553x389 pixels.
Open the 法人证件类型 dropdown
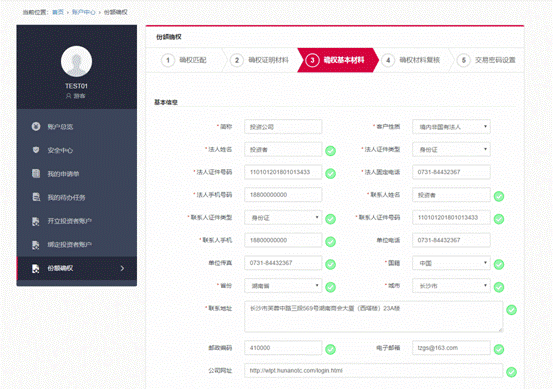(451, 150)
